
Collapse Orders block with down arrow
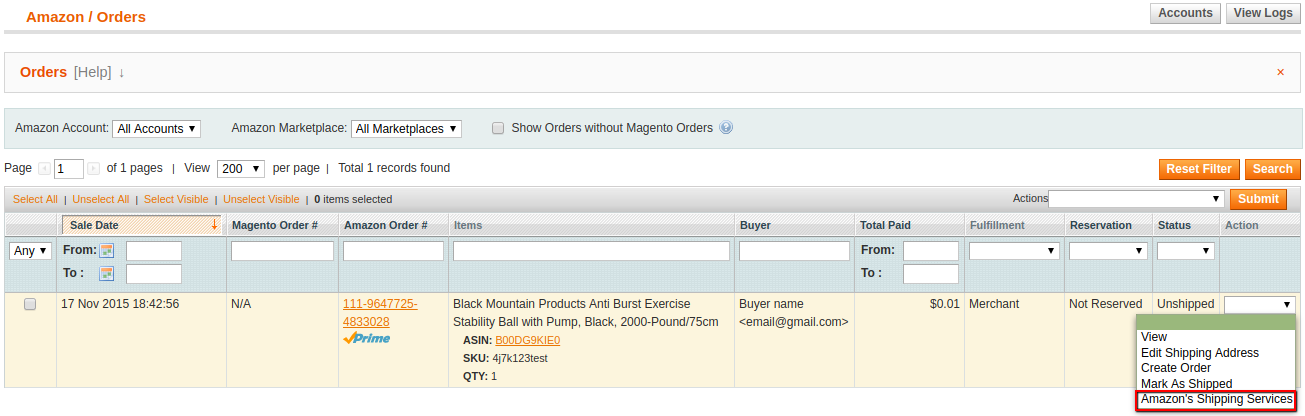(x=122, y=72)
